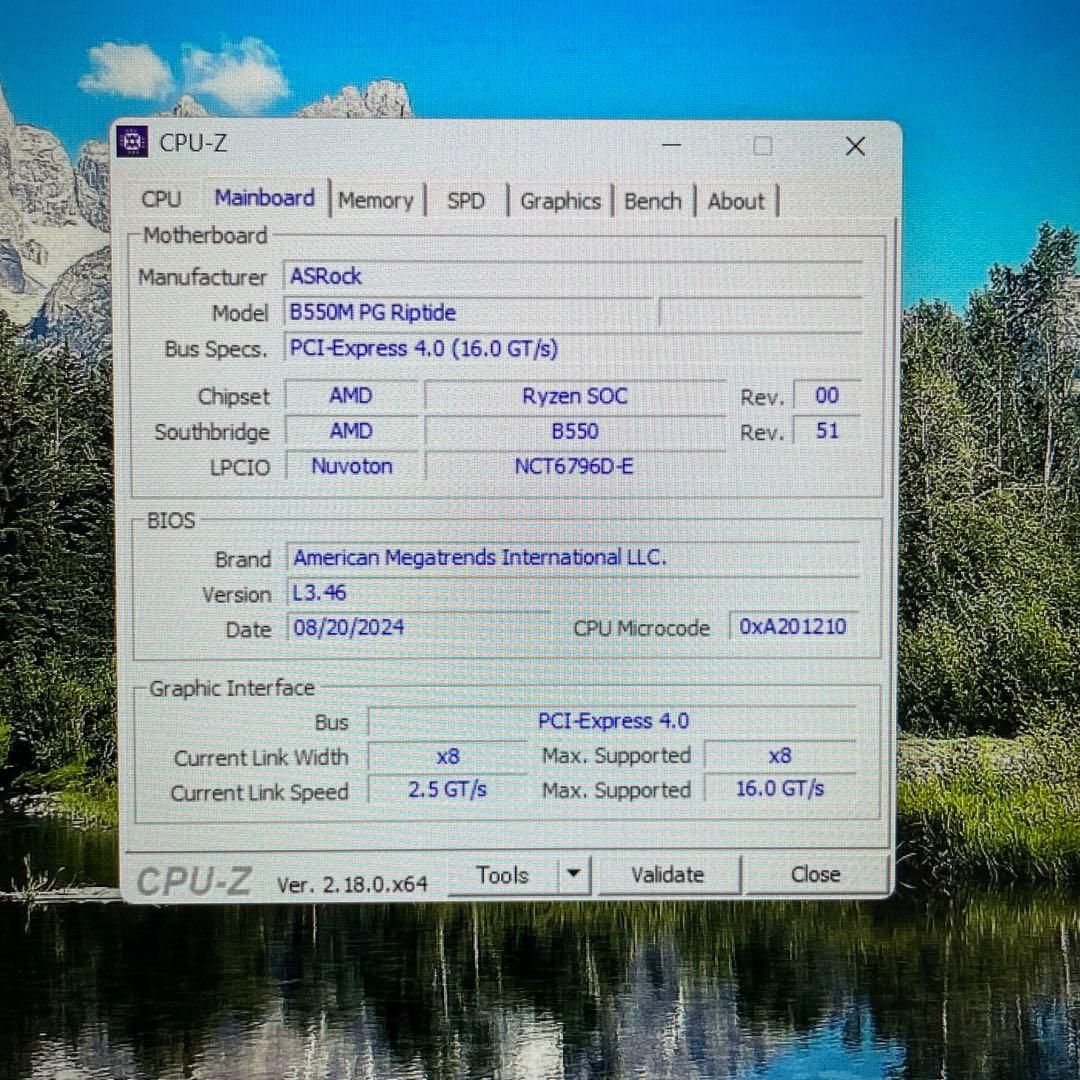Open the Memory tab

[x=376, y=200]
